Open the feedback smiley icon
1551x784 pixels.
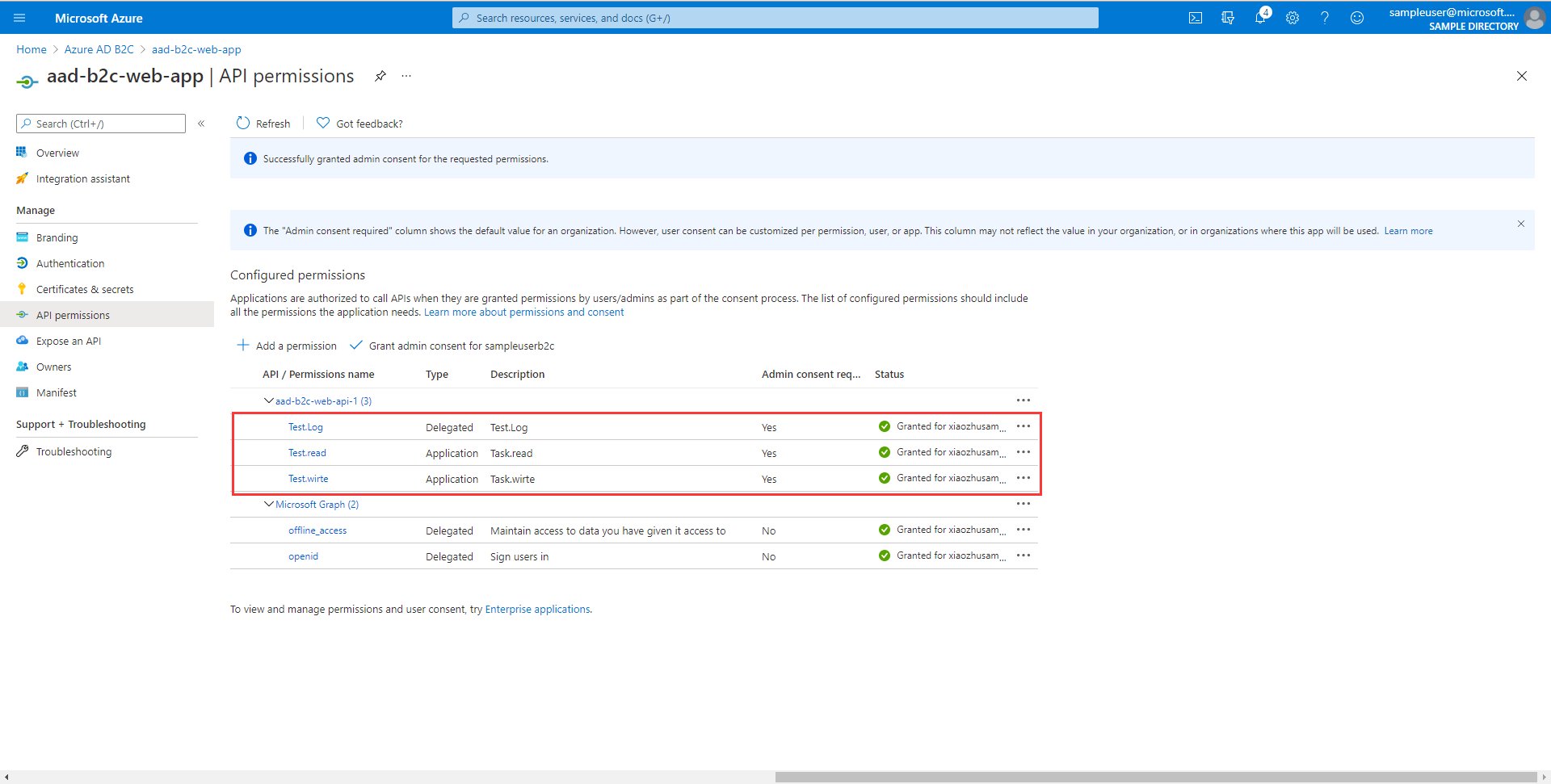click(1357, 18)
